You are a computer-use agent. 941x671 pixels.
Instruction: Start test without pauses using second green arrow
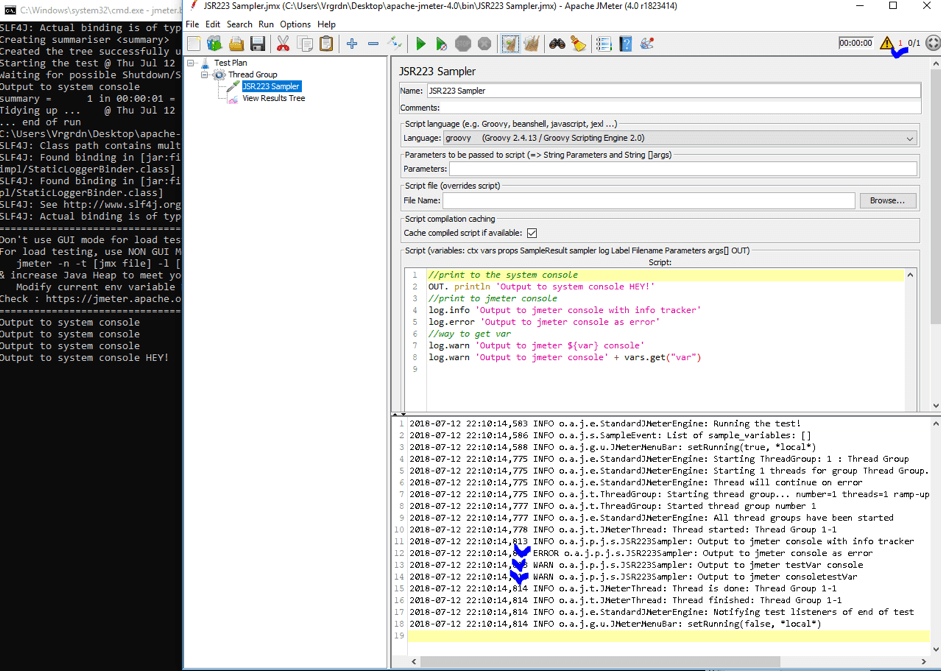[441, 43]
